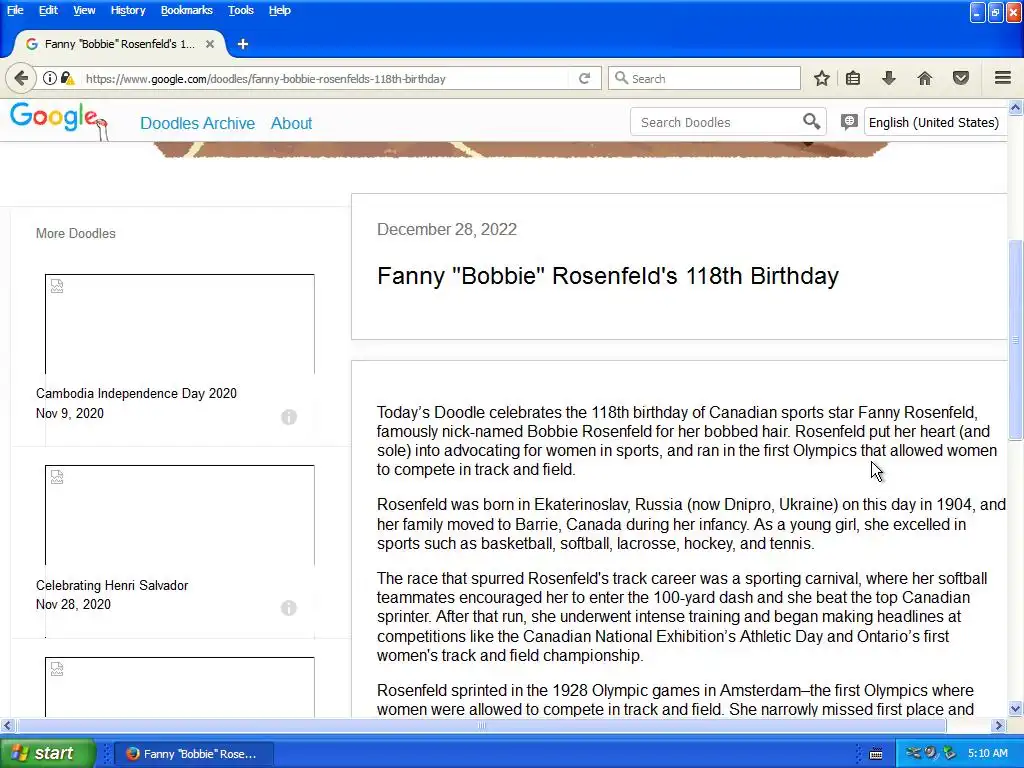
Task: Open Celebrating Henri Salvador doodle link
Action: tap(112, 585)
